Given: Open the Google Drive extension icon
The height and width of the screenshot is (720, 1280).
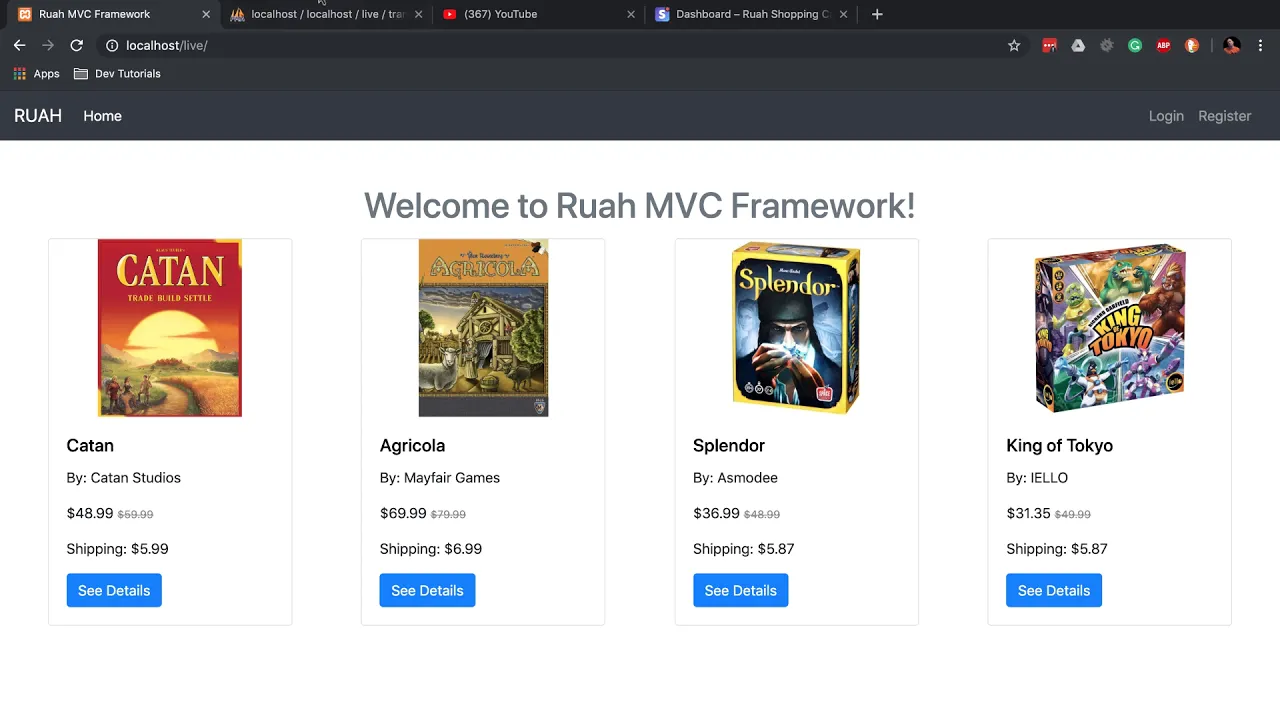Looking at the screenshot, I should click(1078, 45).
